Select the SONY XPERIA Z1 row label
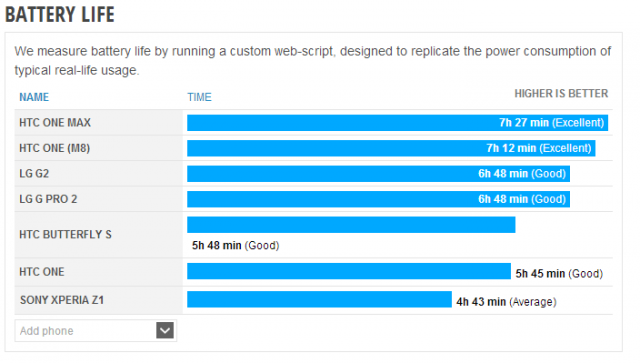The height and width of the screenshot is (363, 640). tap(62, 300)
